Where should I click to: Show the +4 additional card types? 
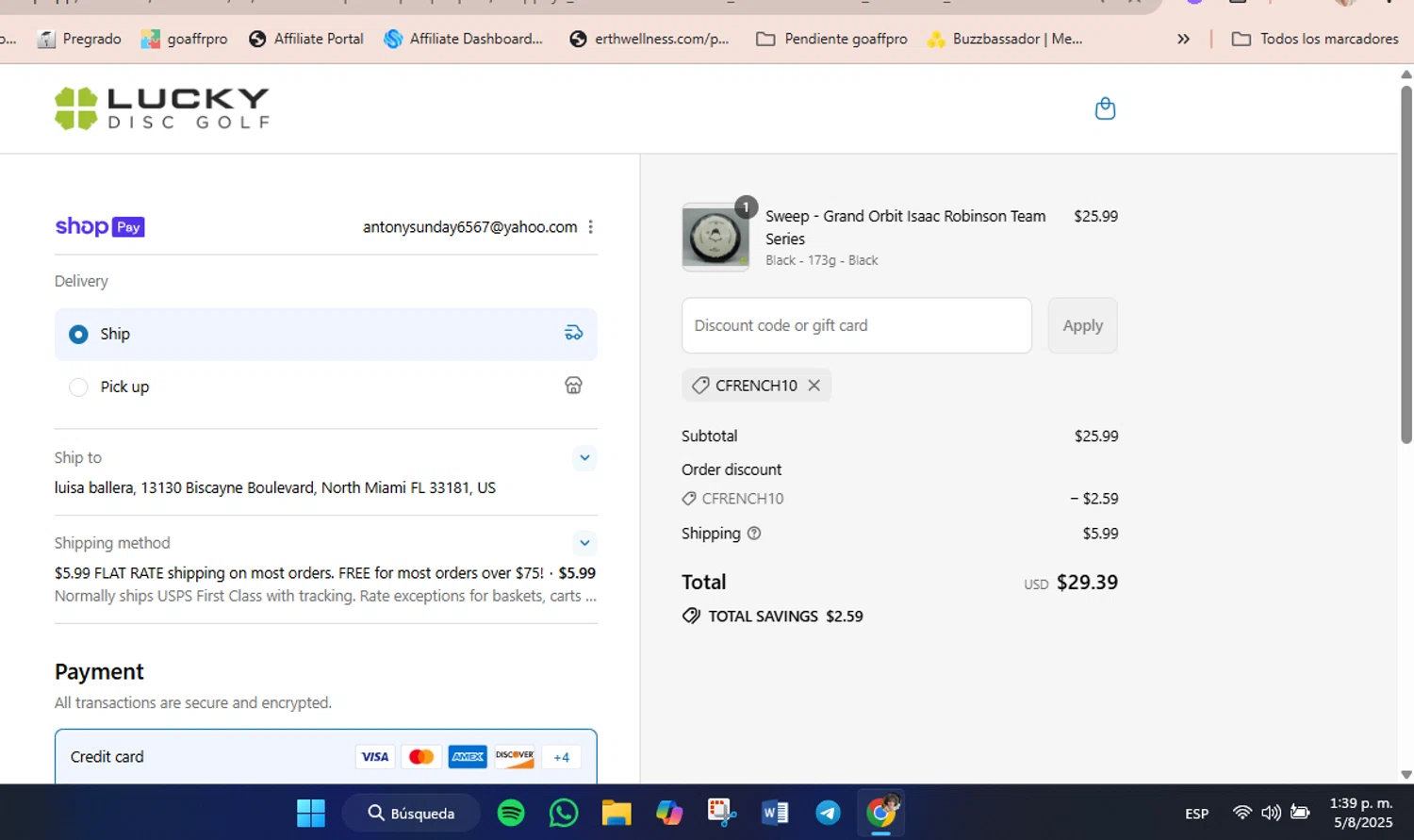561,757
